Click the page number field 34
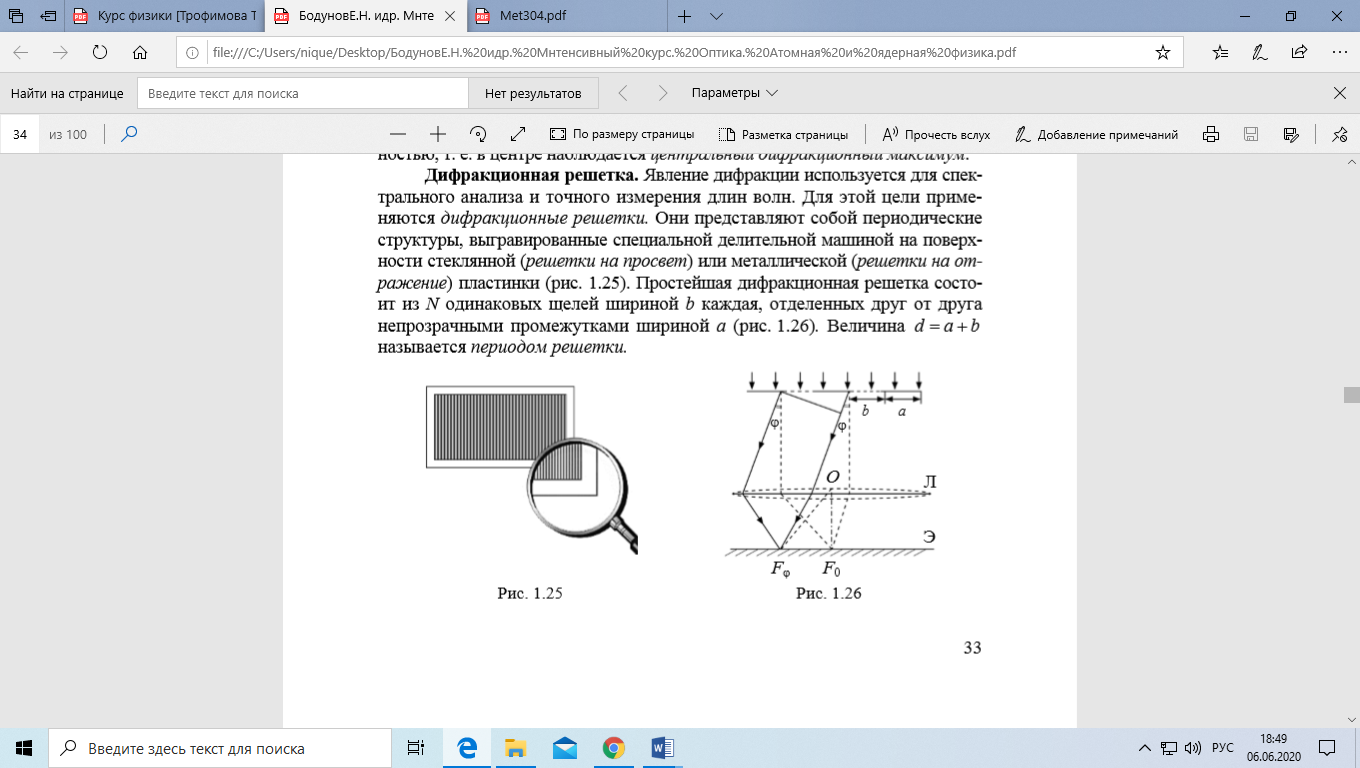1360x768 pixels. [x=20, y=134]
